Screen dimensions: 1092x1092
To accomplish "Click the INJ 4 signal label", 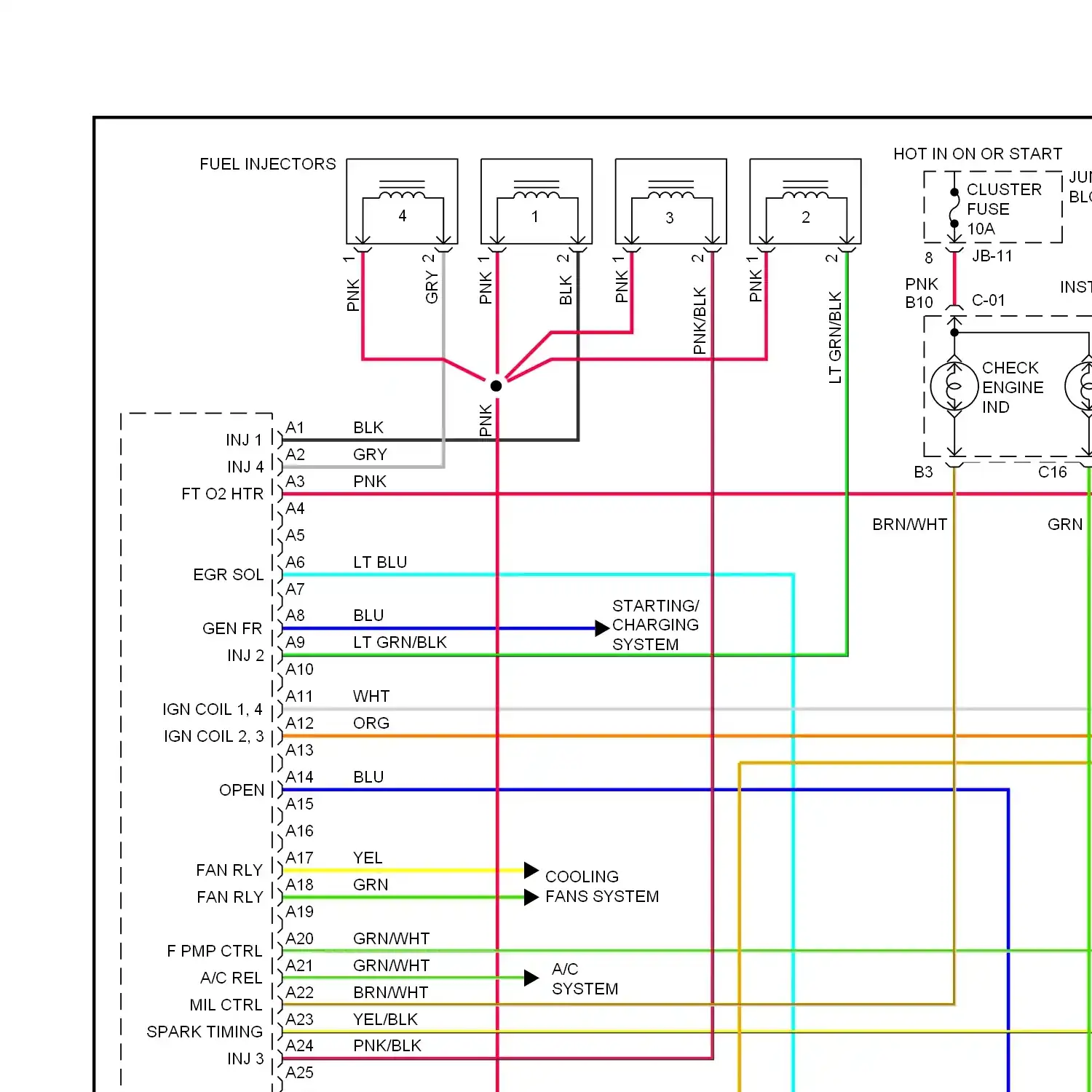I will tap(245, 467).
